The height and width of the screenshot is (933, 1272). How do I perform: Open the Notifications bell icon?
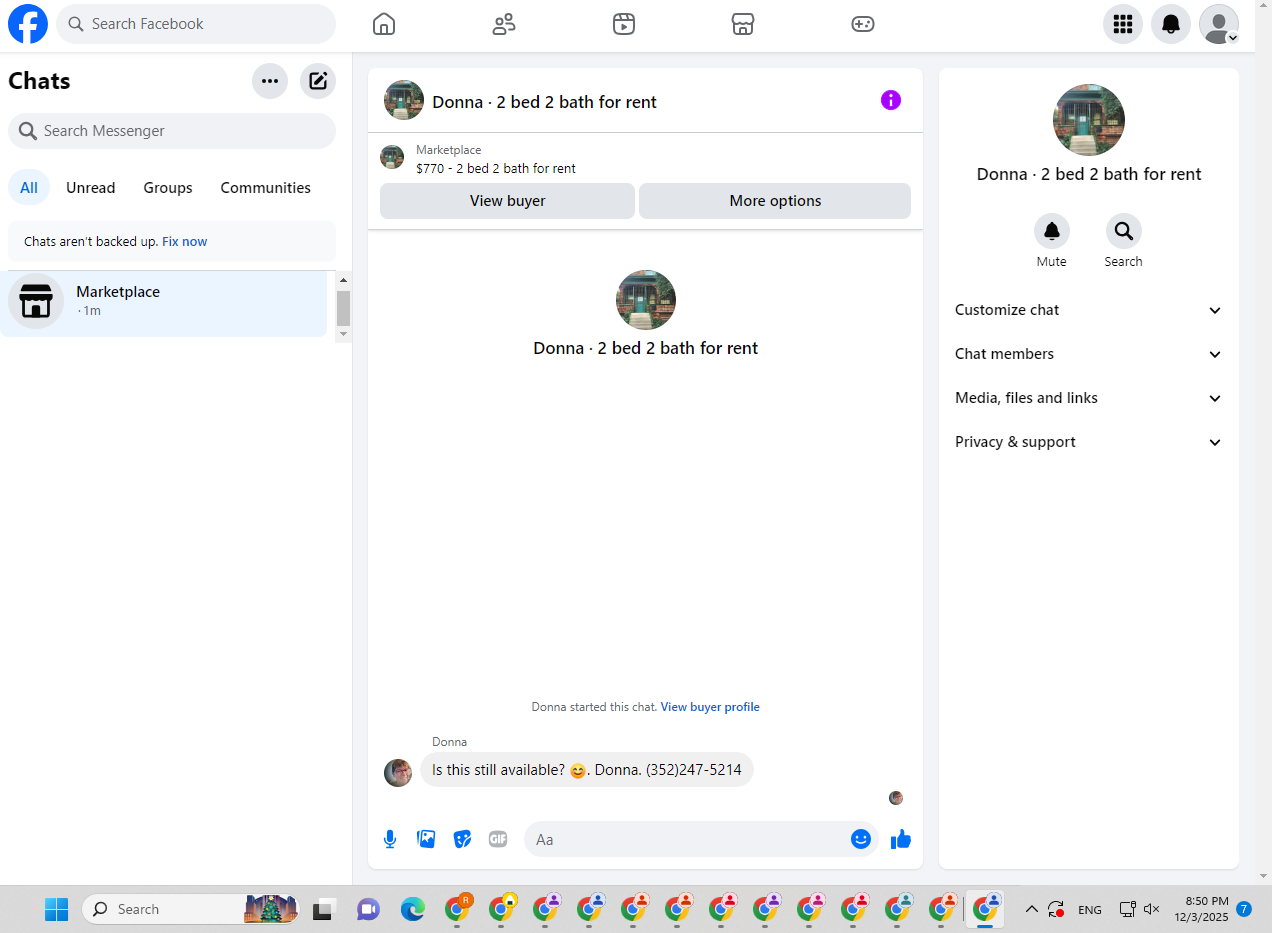click(x=1171, y=24)
